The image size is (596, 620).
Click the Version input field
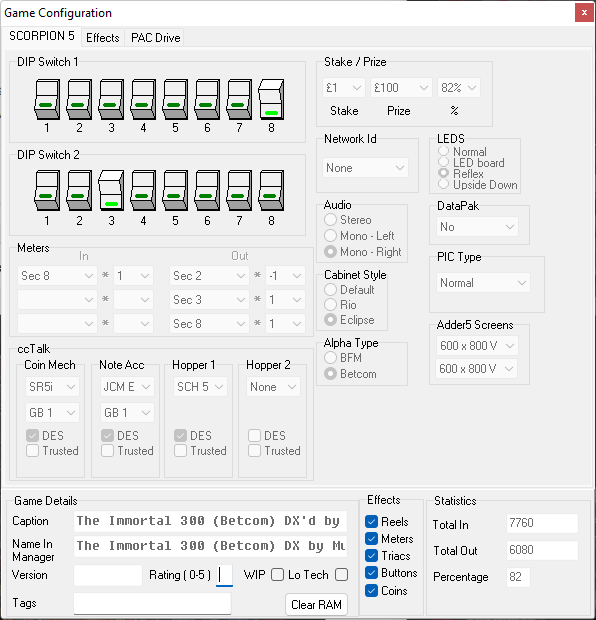pyautogui.click(x=108, y=575)
